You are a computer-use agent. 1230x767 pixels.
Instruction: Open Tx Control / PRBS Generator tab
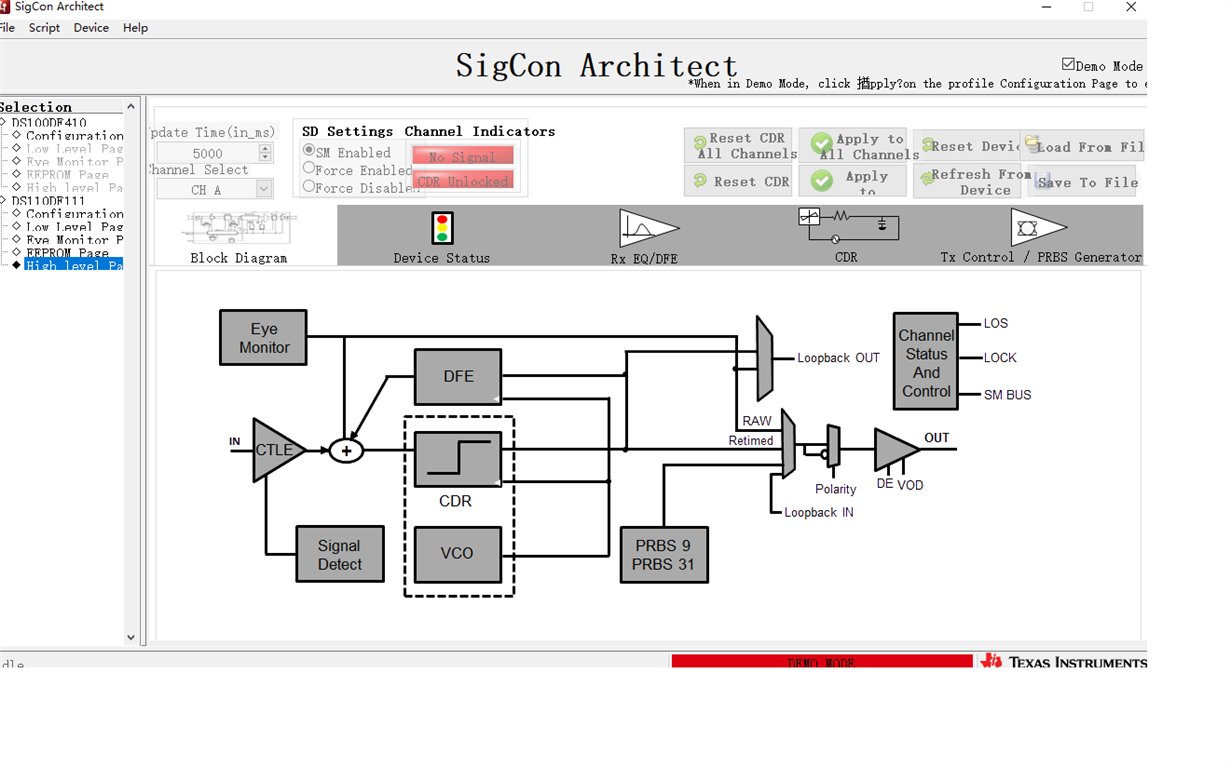coord(1040,237)
